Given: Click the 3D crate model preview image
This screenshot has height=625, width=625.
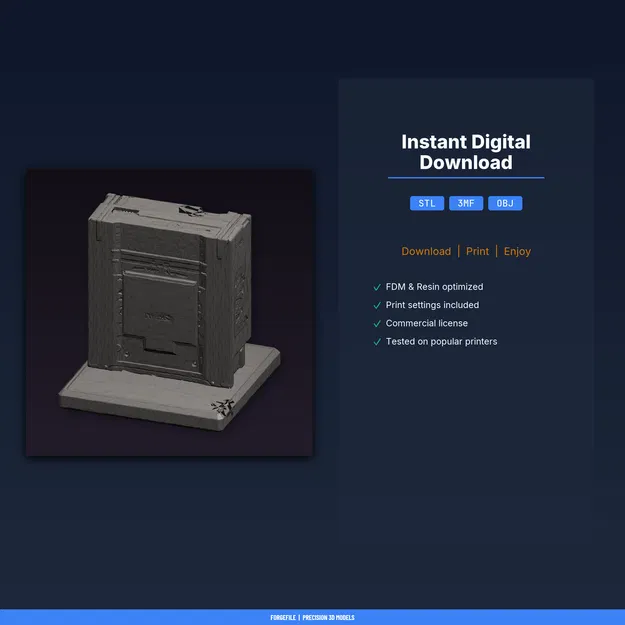Looking at the screenshot, I should [169, 312].
